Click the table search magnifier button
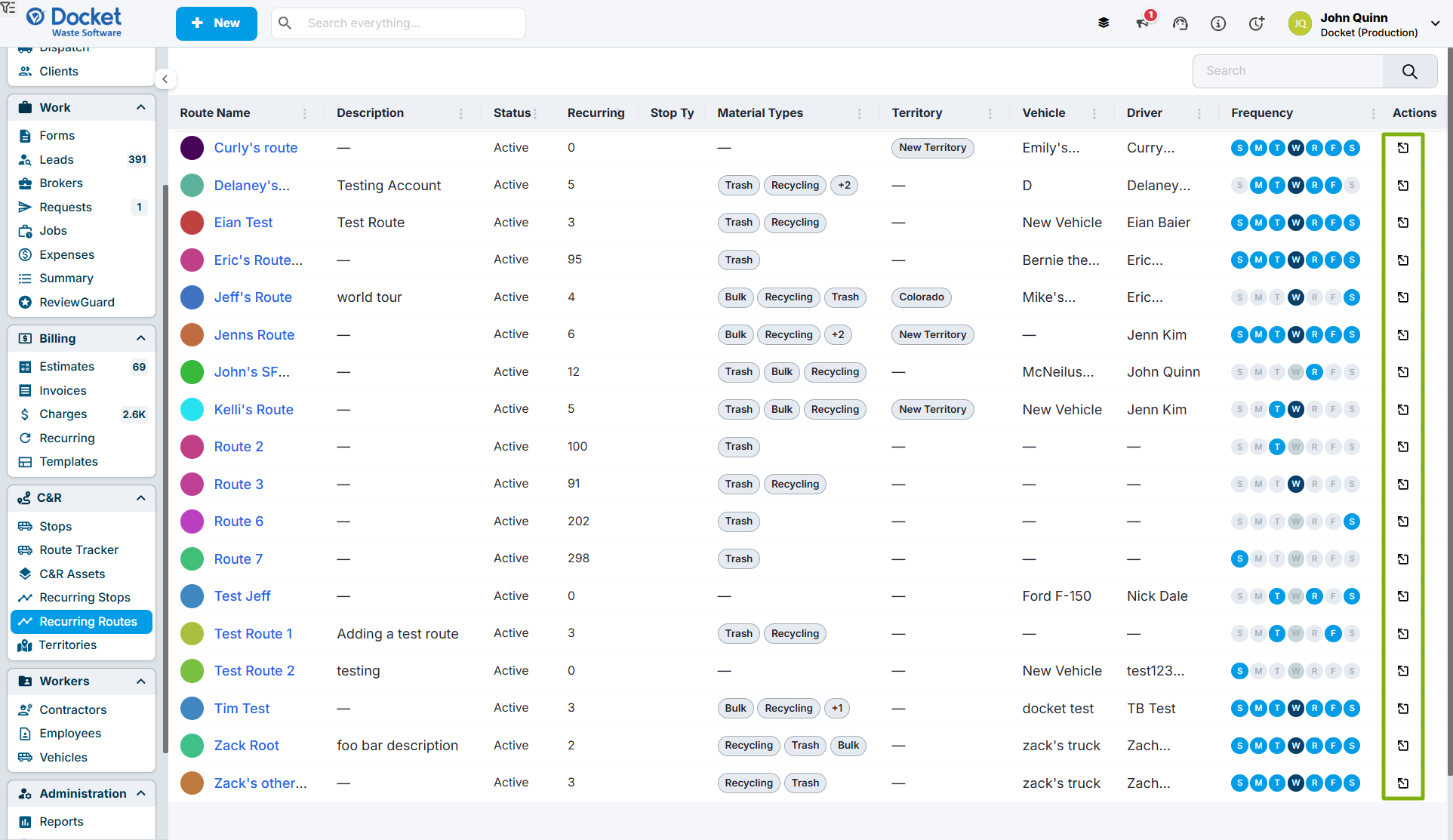Image resolution: width=1453 pixels, height=840 pixels. click(x=1409, y=71)
